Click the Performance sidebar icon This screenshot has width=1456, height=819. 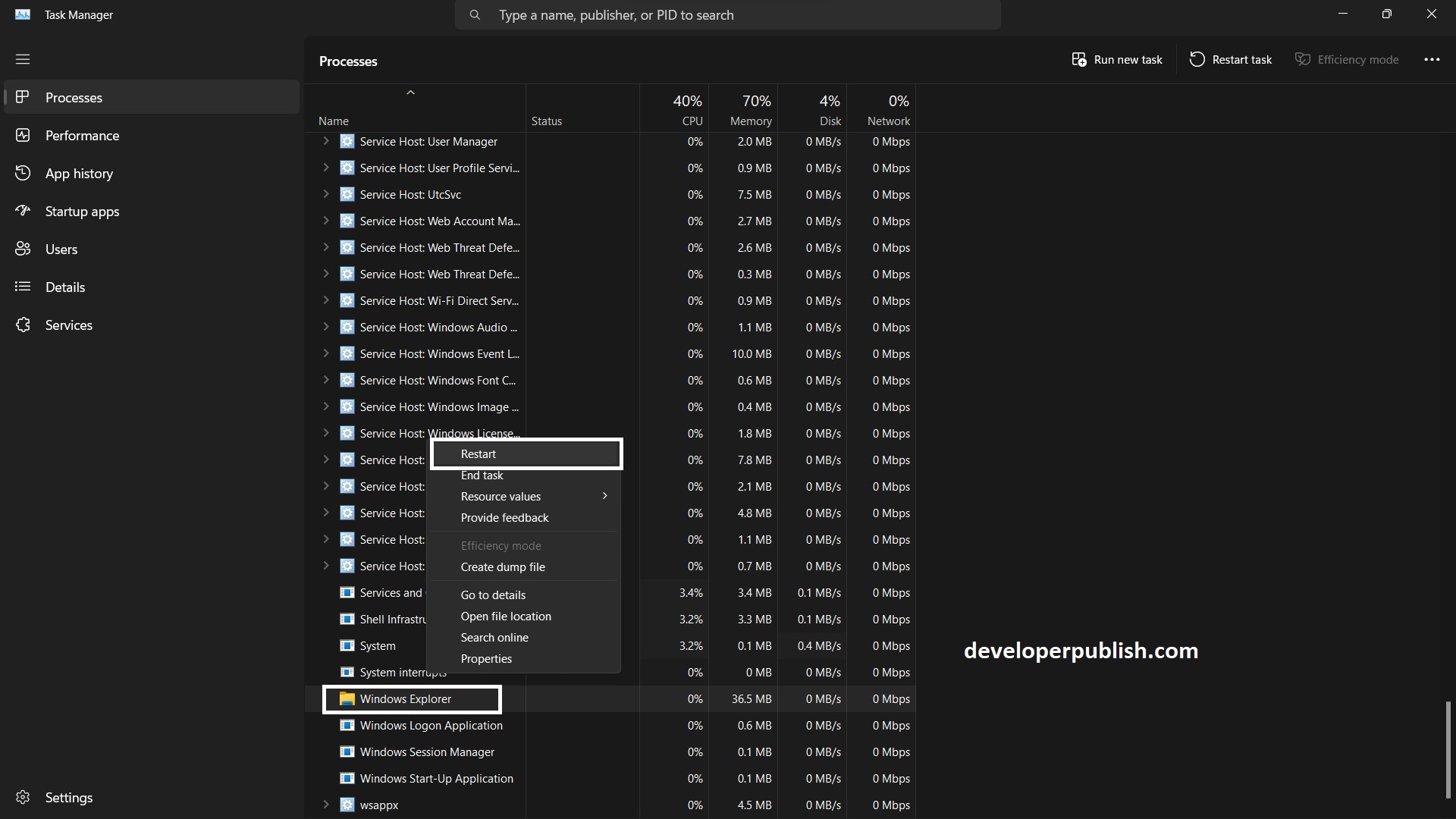point(23,136)
